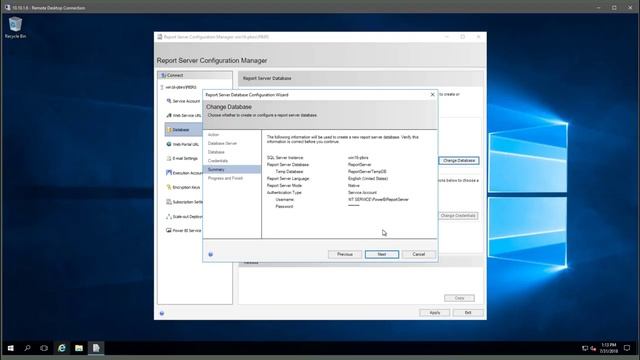This screenshot has height=360, width=640.
Task: Click the Next button
Action: point(382,254)
